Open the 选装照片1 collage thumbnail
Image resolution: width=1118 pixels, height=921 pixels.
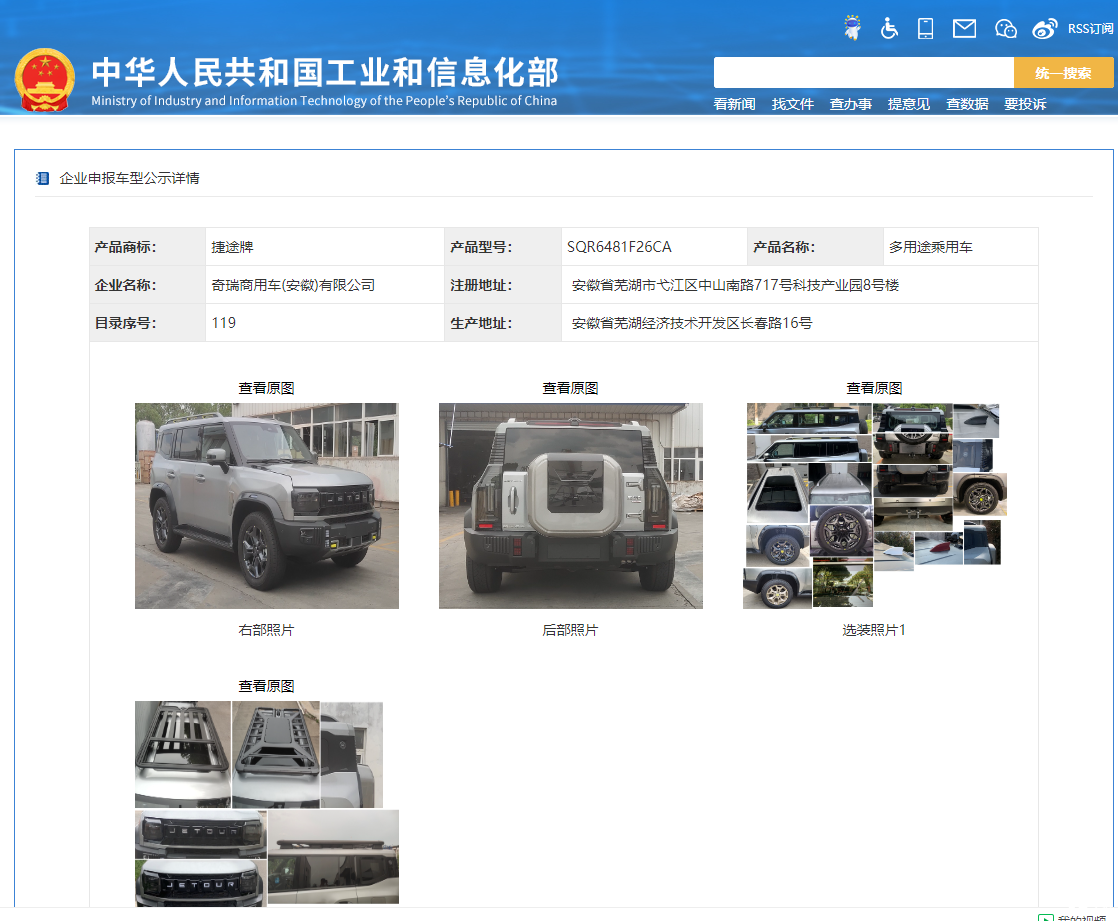pyautogui.click(x=874, y=506)
